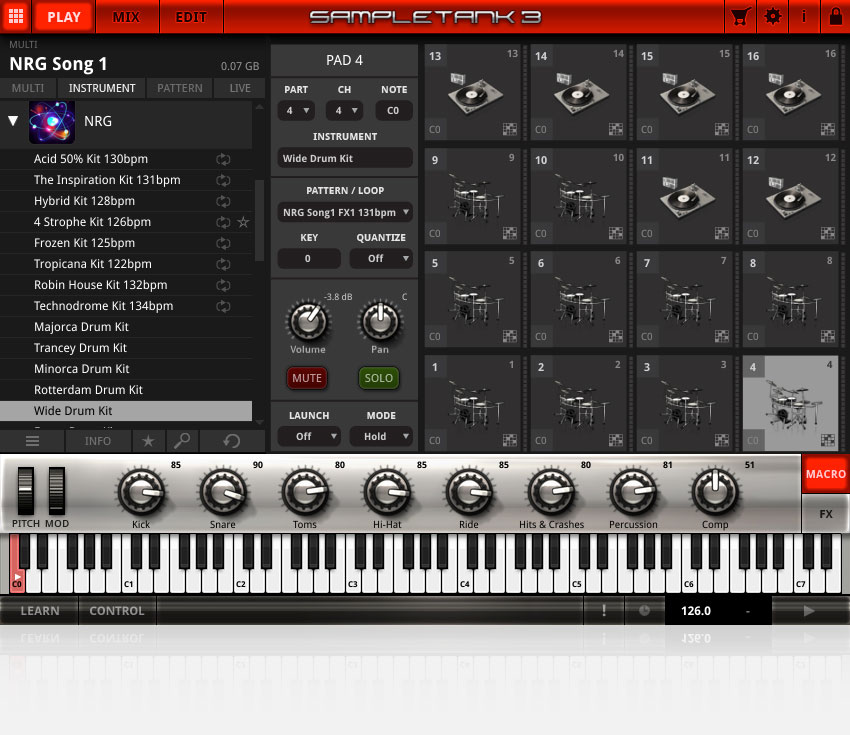850x735 pixels.
Task: Open the QUANTIZE dropdown set to Off
Action: [381, 258]
